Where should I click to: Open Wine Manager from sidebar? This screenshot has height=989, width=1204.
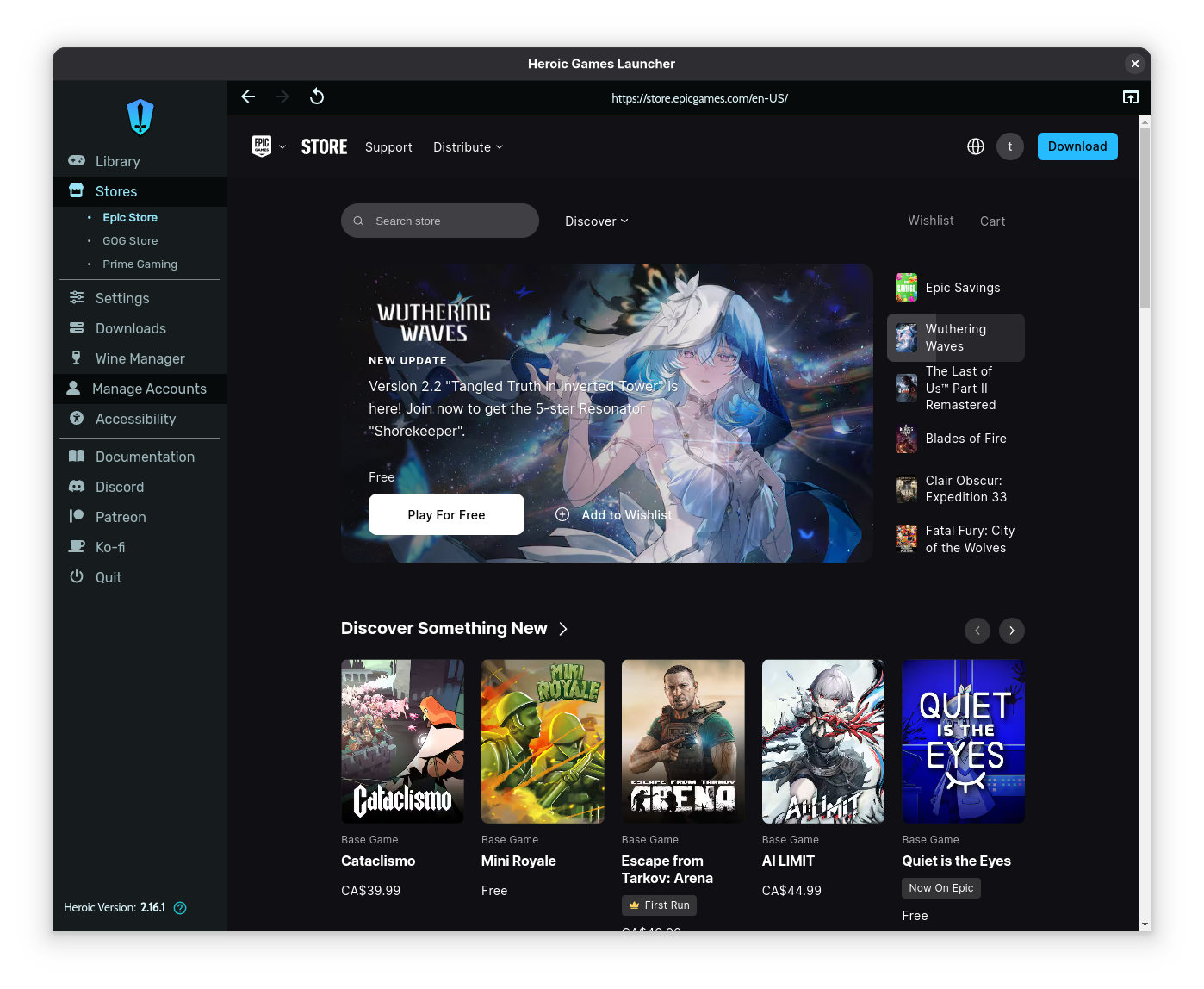click(x=140, y=358)
